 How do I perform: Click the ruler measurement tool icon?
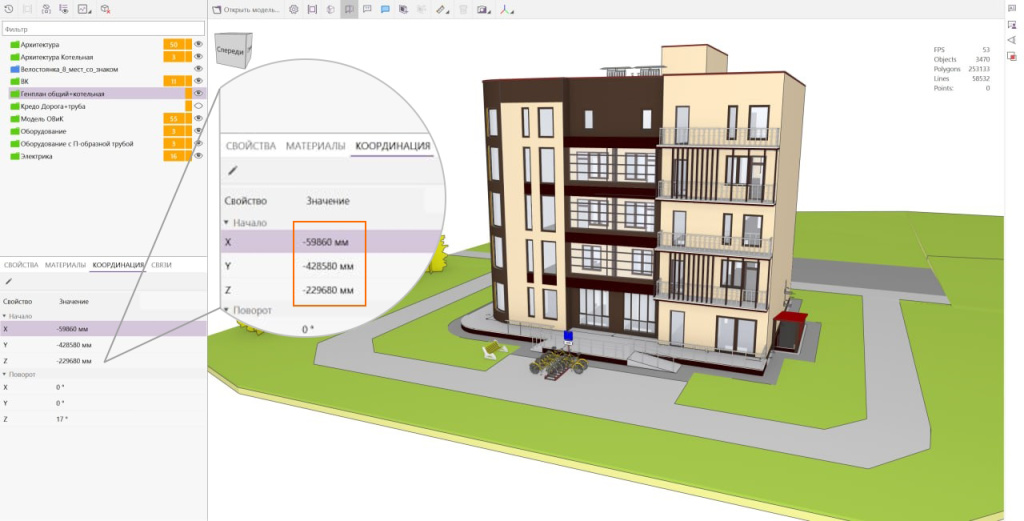(x=439, y=9)
